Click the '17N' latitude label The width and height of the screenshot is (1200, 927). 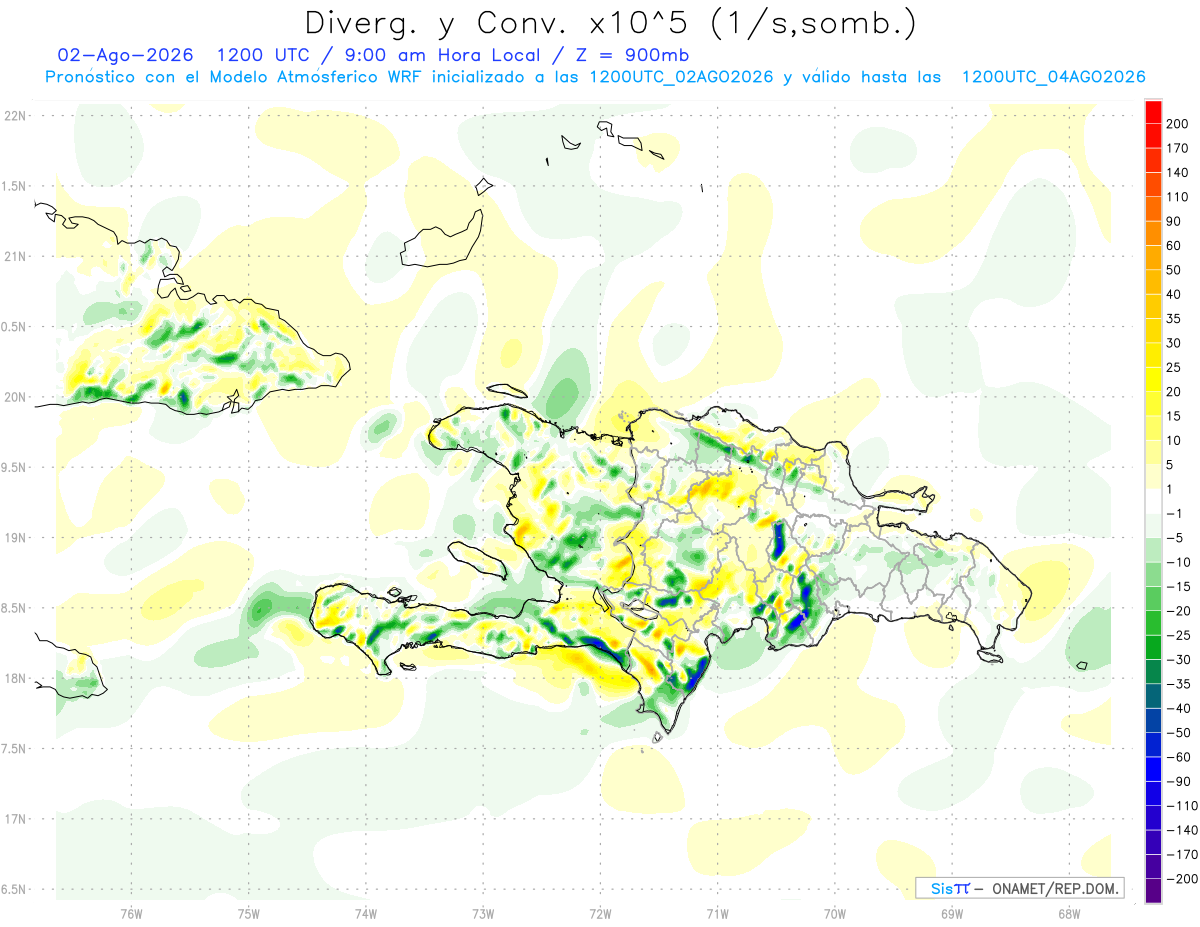15,819
